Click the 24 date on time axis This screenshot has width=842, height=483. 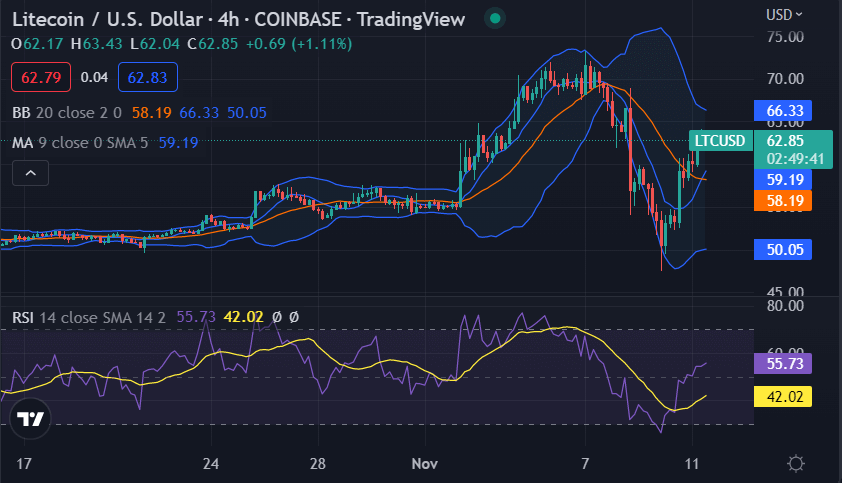[x=211, y=464]
